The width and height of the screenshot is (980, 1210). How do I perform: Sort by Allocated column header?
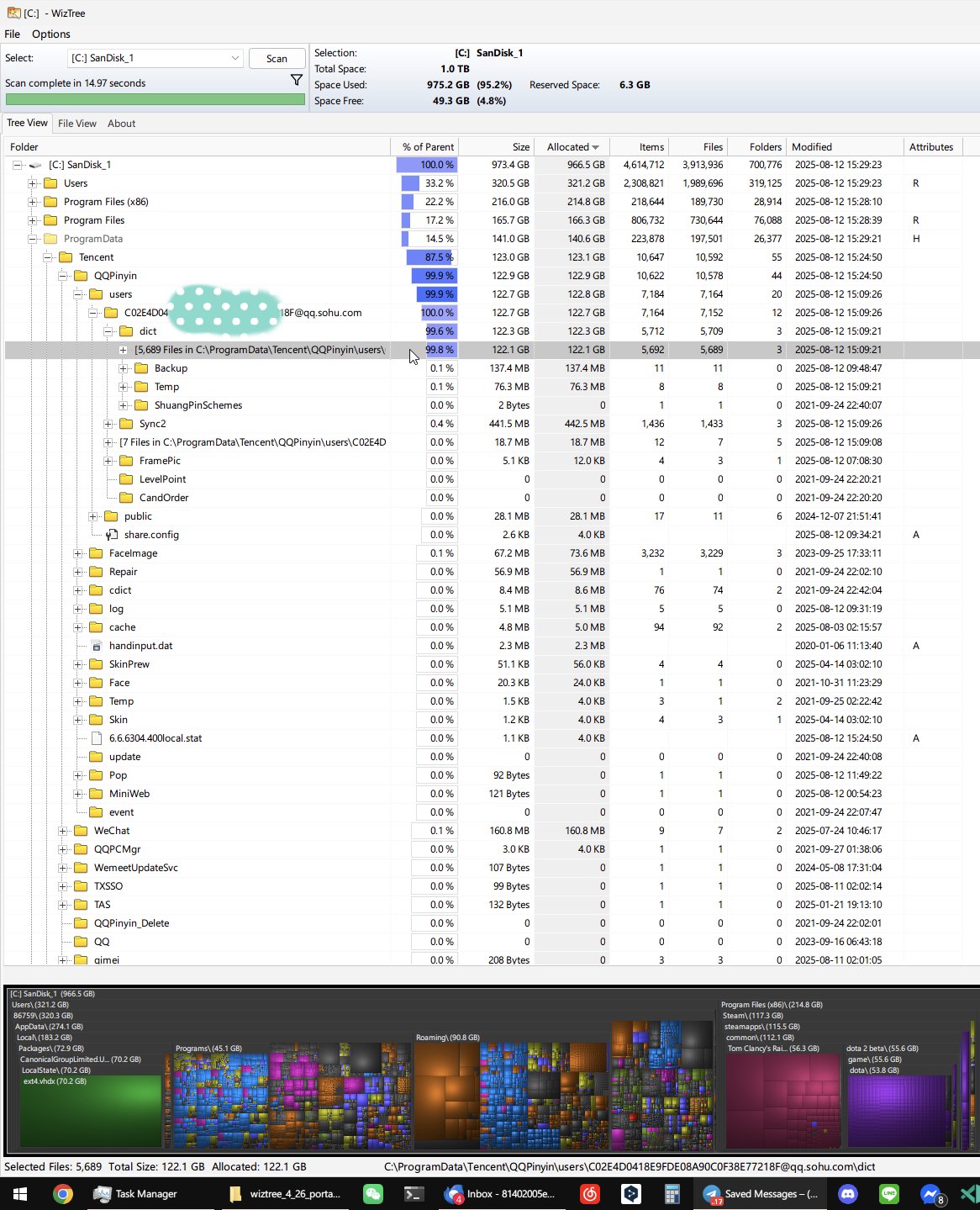[x=572, y=147]
